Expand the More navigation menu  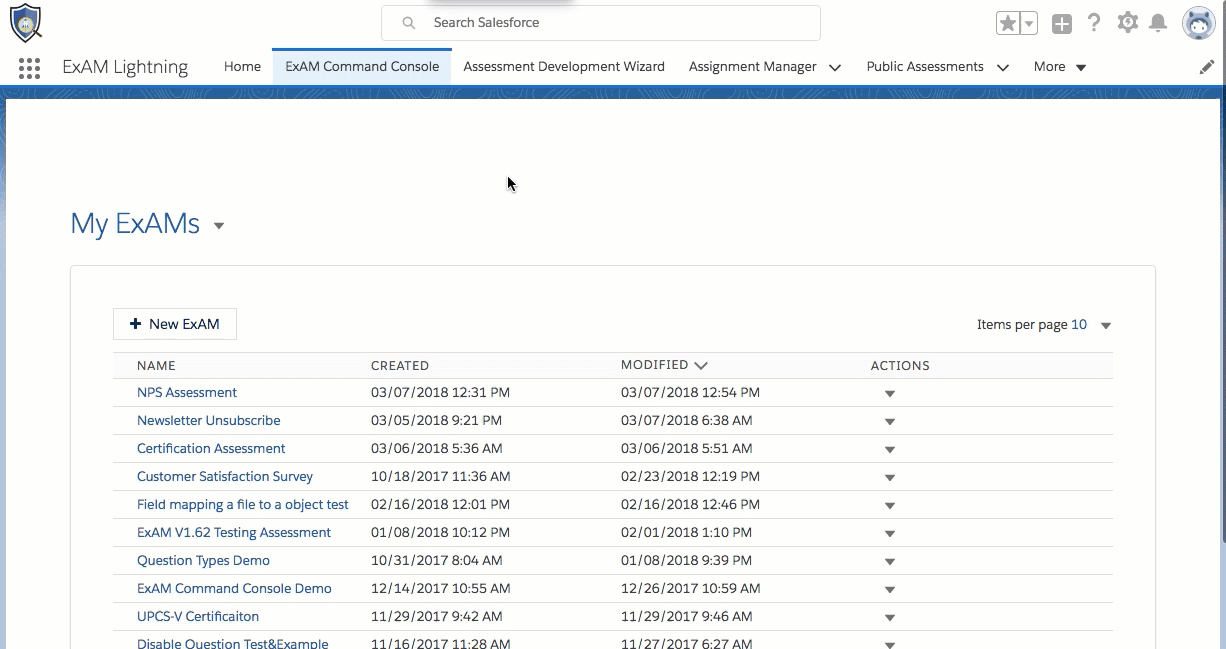coord(1059,67)
